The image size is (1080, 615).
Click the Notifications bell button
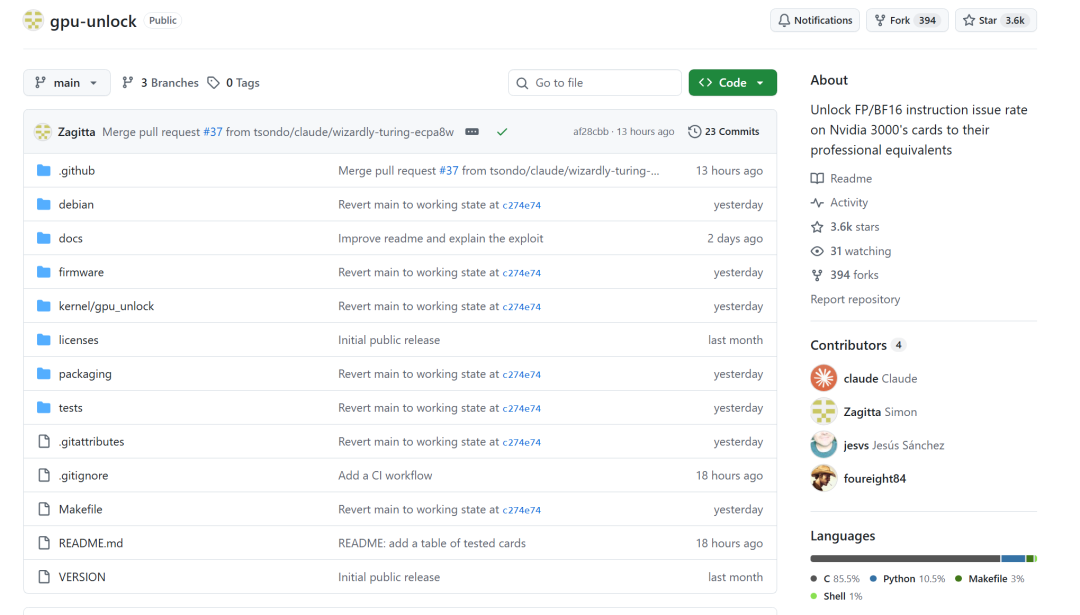click(x=815, y=21)
